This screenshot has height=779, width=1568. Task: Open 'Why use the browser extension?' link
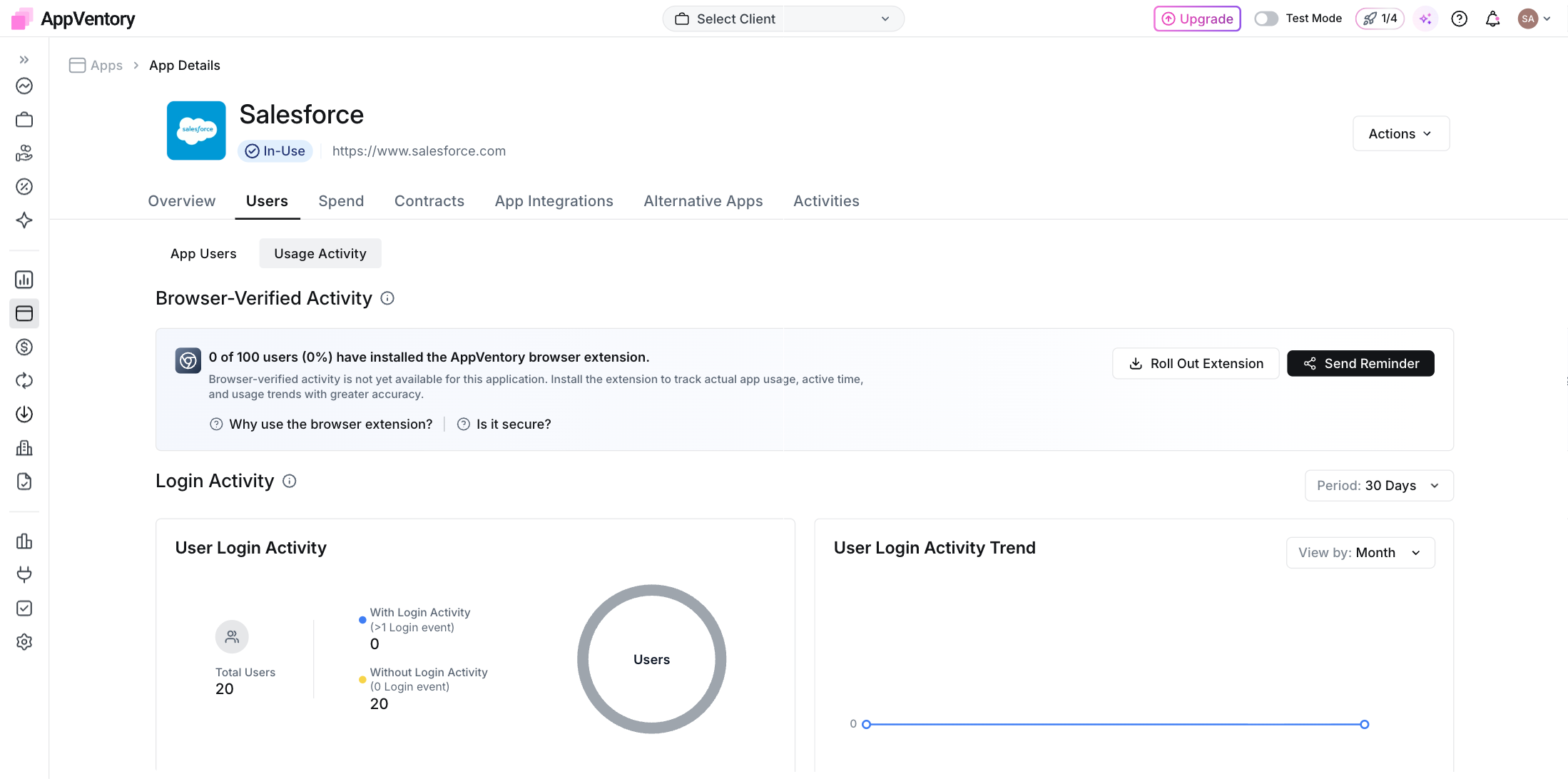click(x=322, y=424)
